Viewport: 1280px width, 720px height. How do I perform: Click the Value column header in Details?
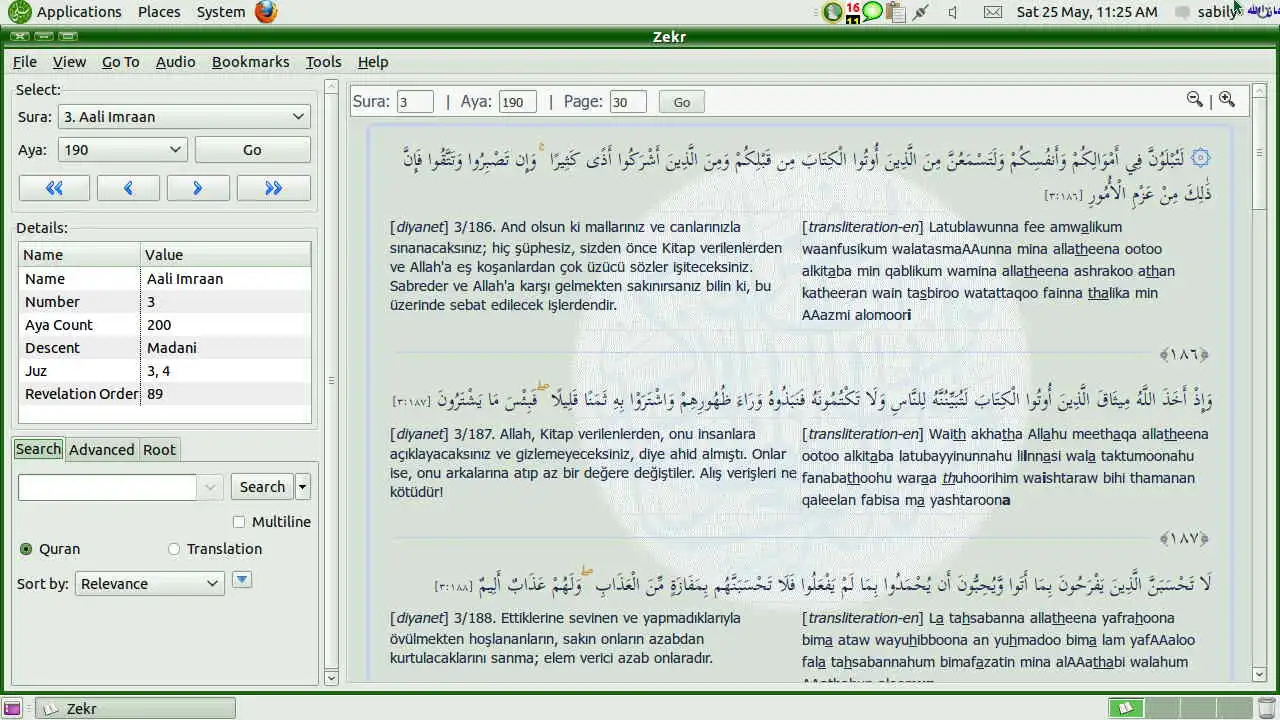coord(225,255)
